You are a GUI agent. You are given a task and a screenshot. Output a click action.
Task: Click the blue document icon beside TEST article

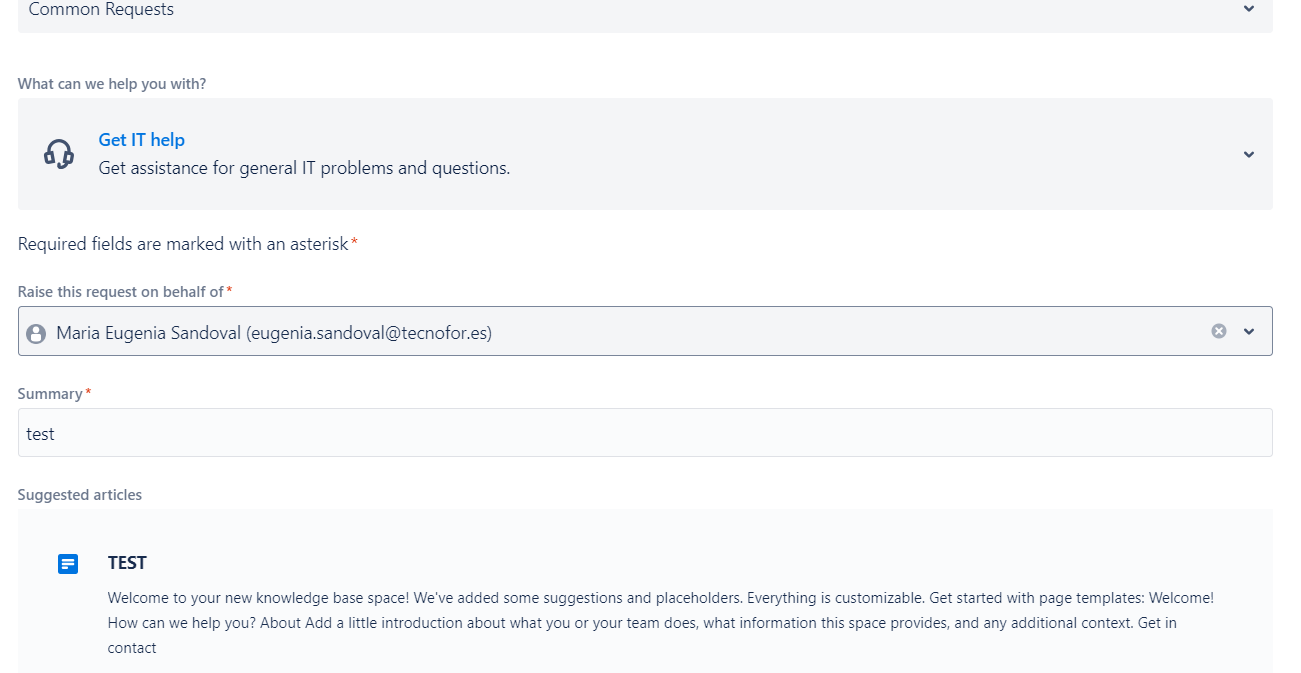(68, 564)
